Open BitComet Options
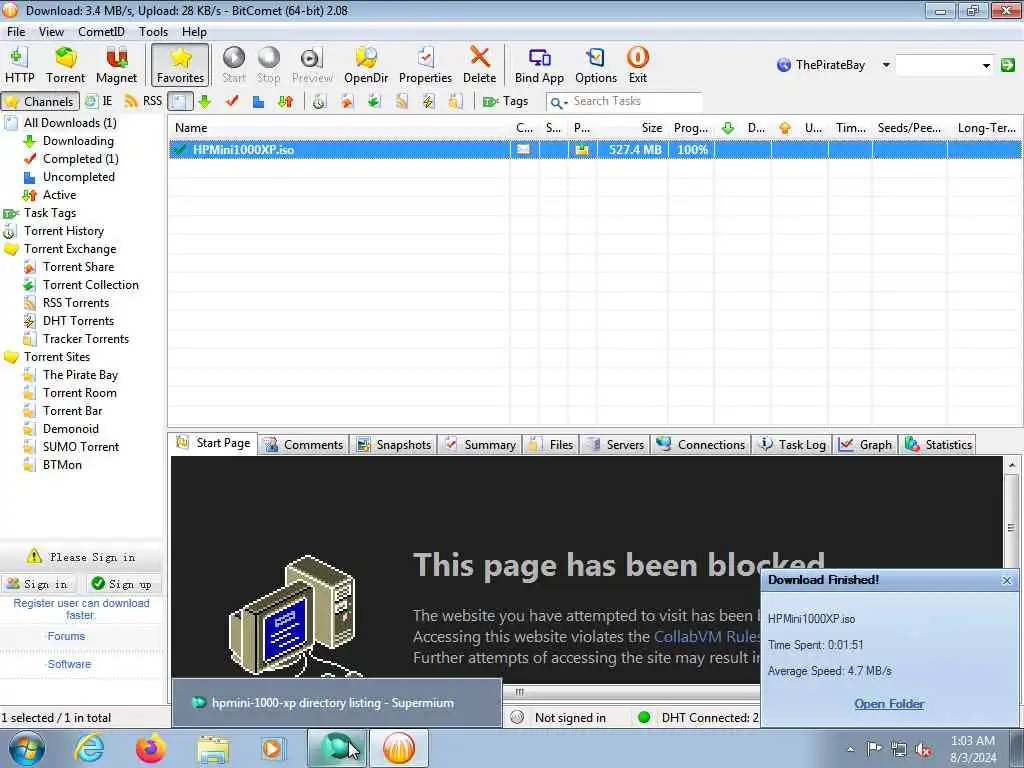The height and width of the screenshot is (768, 1024). tap(596, 65)
